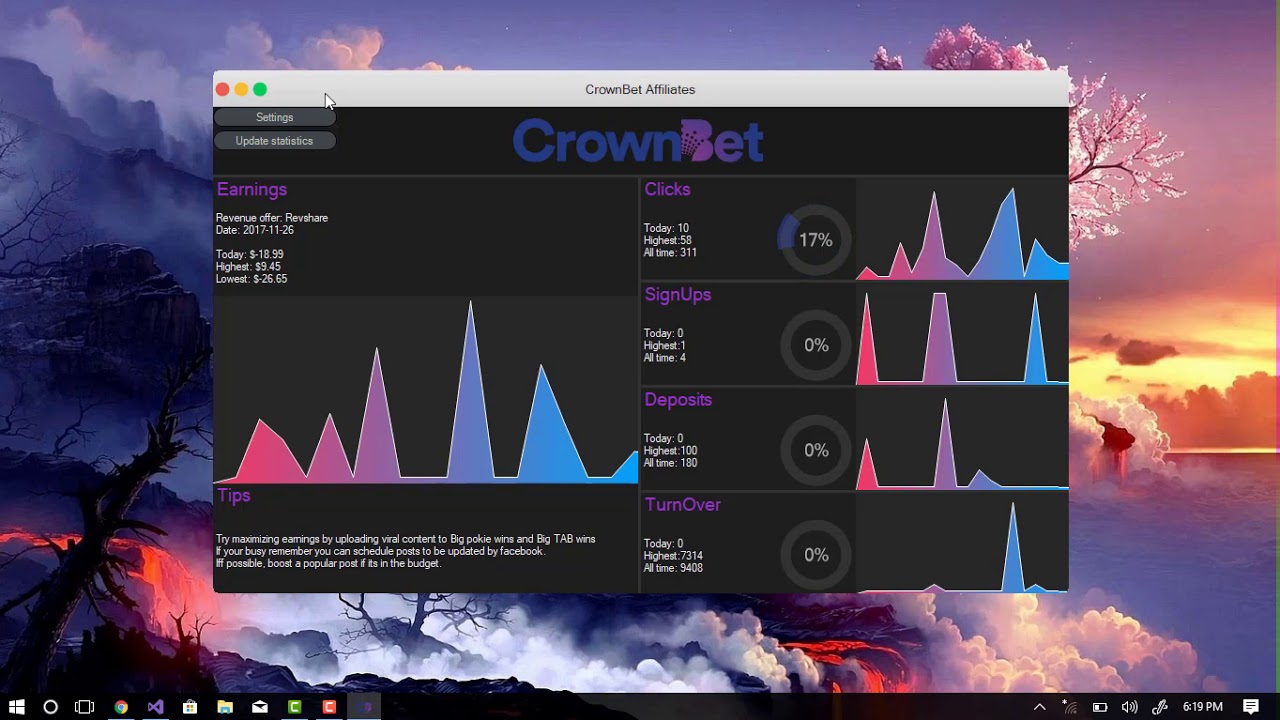Click 'Highest:7314' turnover value
The width and height of the screenshot is (1280, 720).
pos(673,556)
